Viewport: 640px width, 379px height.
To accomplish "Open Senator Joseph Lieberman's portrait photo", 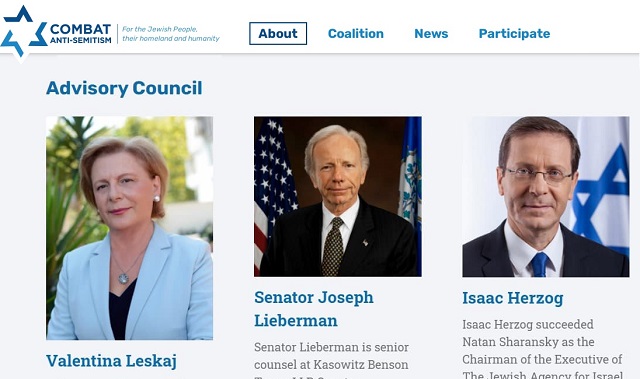I will 338,197.
